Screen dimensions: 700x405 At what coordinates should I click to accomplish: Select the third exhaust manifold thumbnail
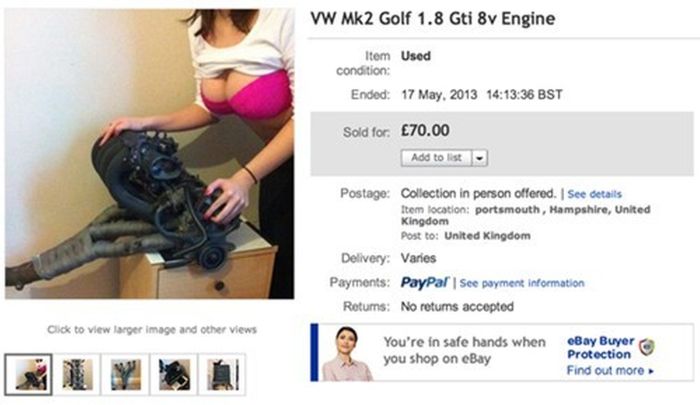point(126,375)
